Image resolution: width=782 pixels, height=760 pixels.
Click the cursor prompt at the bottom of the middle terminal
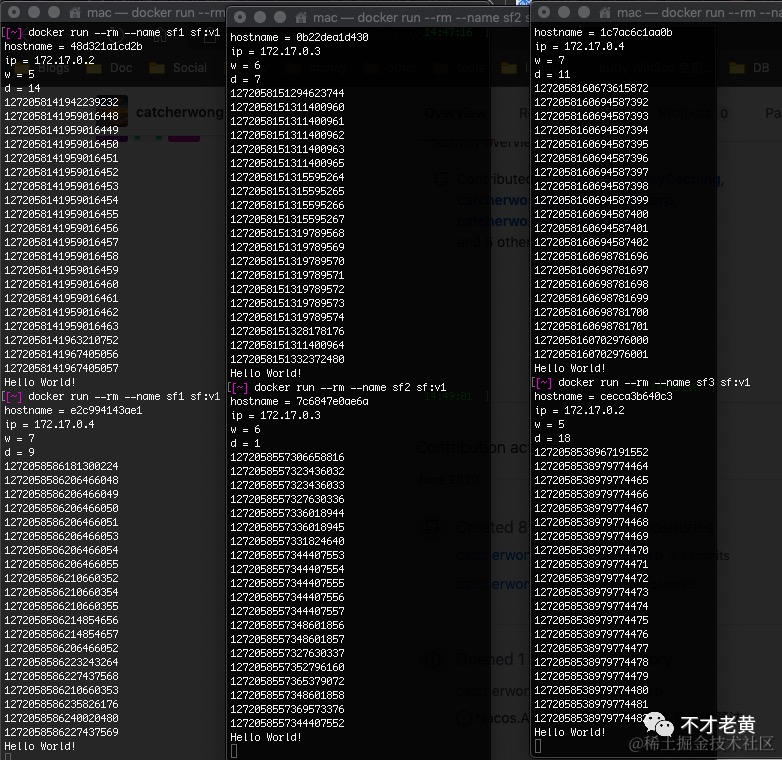[x=234, y=751]
